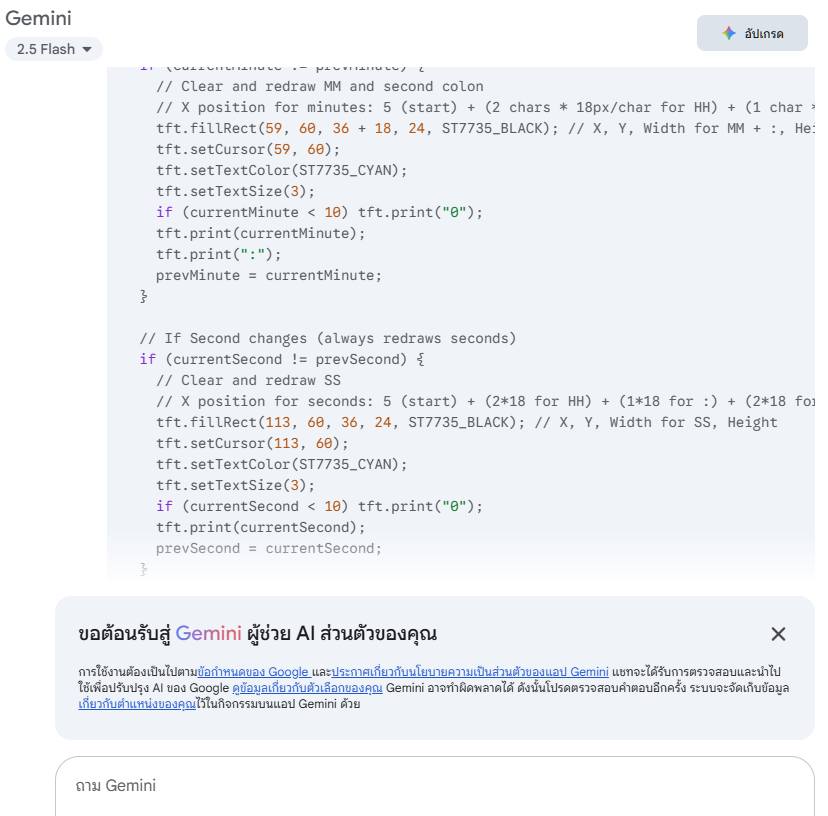This screenshot has width=828, height=816.
Task: Click the "// If Second changes" comment
Action: [x=328, y=339]
